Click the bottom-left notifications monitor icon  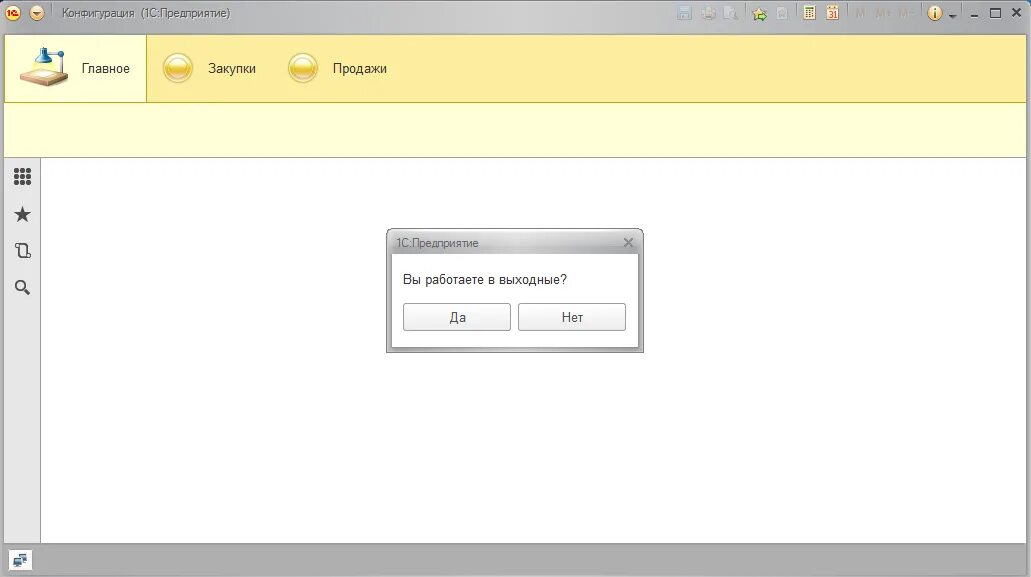[20, 561]
